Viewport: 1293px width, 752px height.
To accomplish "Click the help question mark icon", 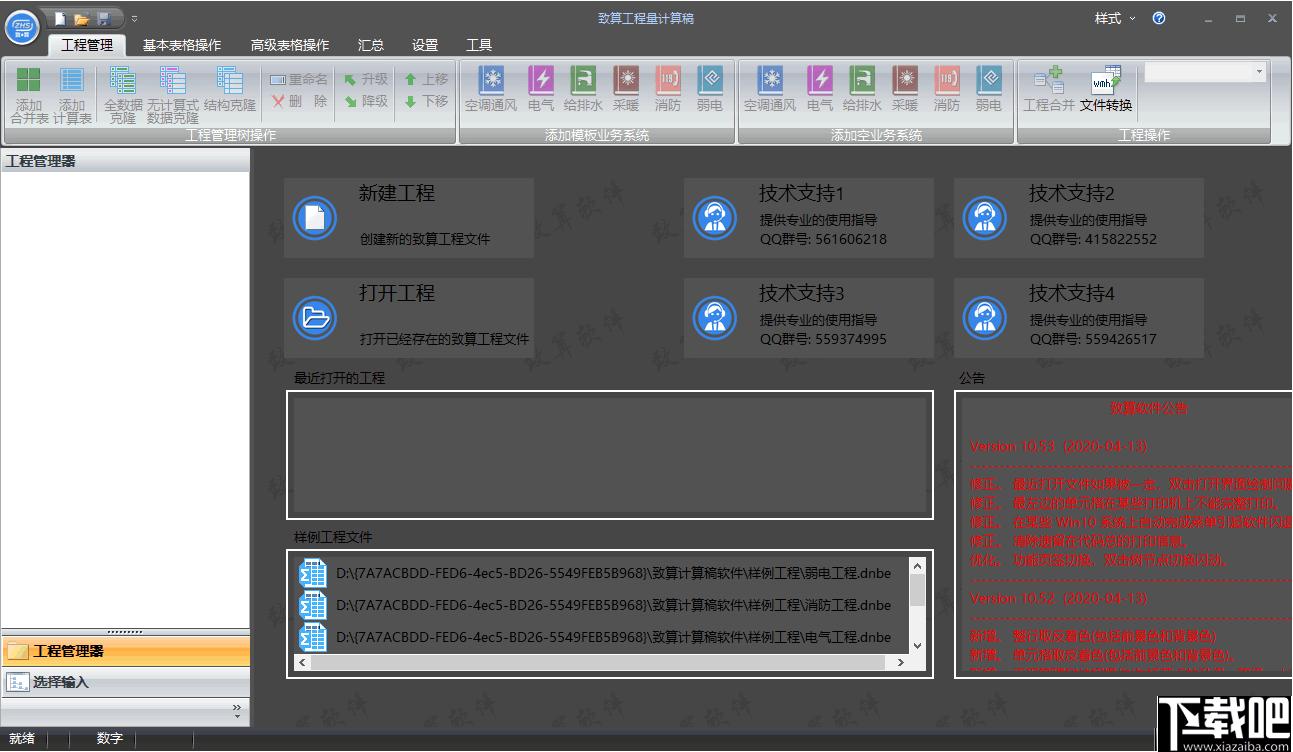I will click(x=1159, y=18).
